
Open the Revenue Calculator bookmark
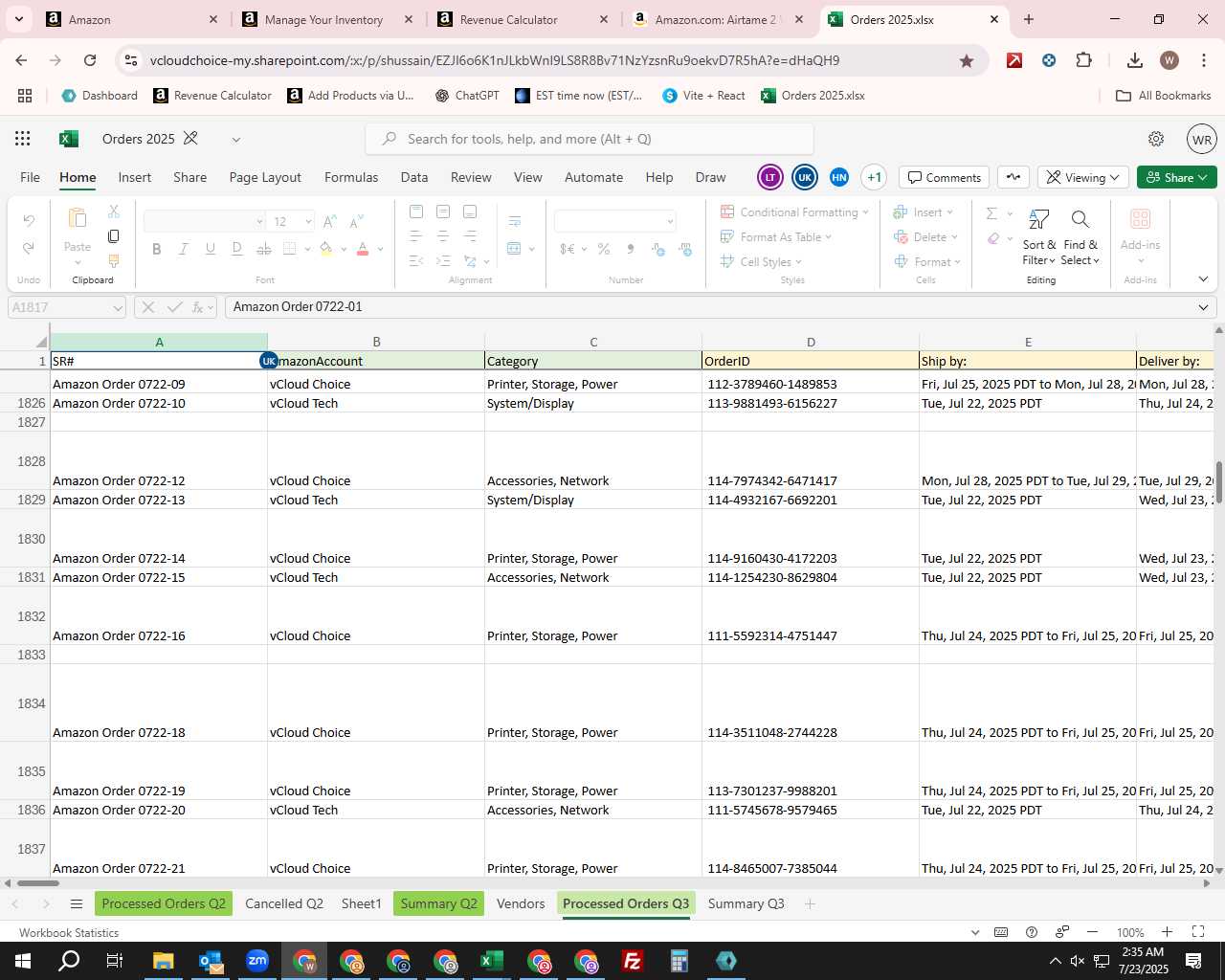(212, 96)
